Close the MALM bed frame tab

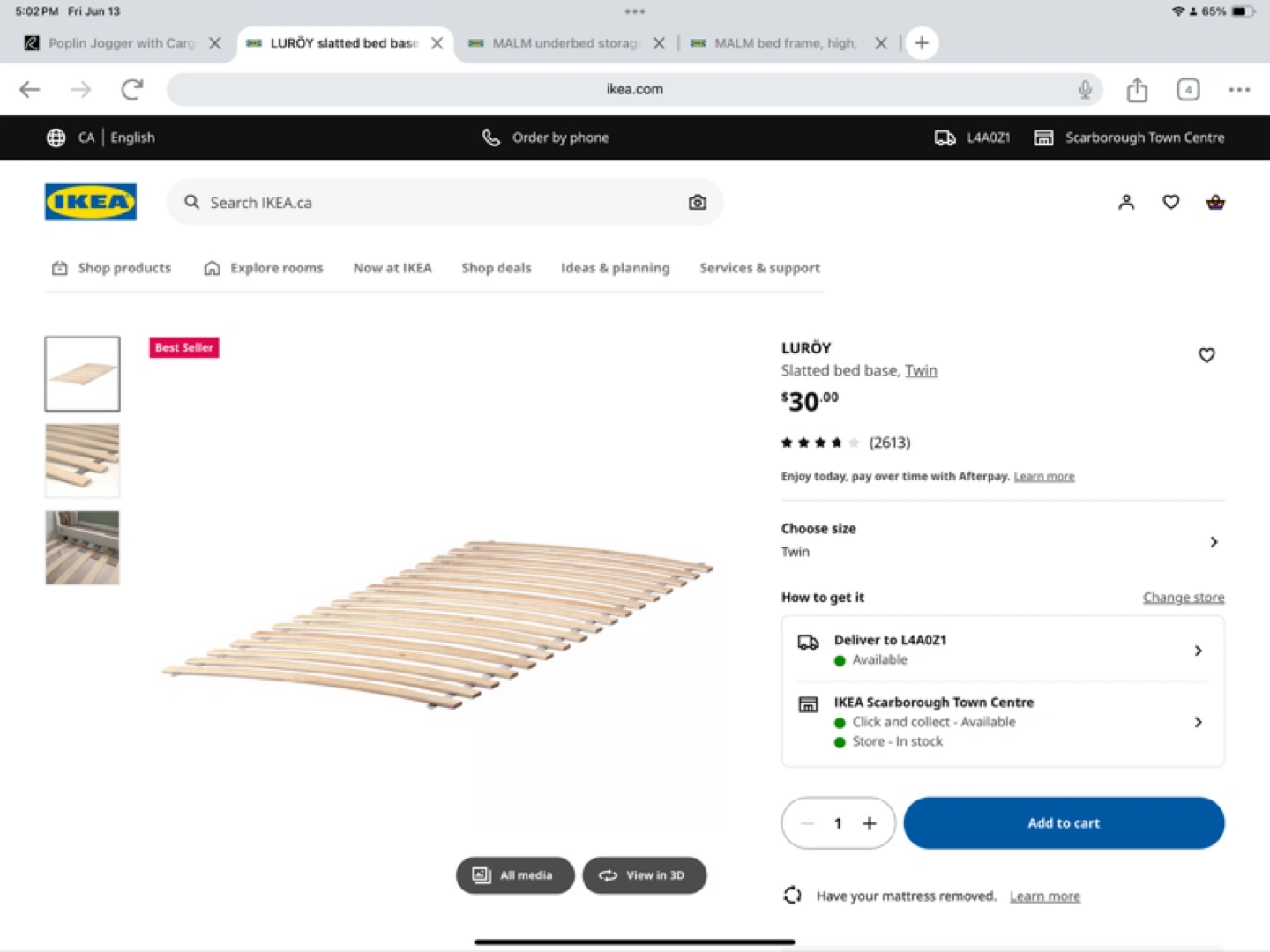[881, 43]
